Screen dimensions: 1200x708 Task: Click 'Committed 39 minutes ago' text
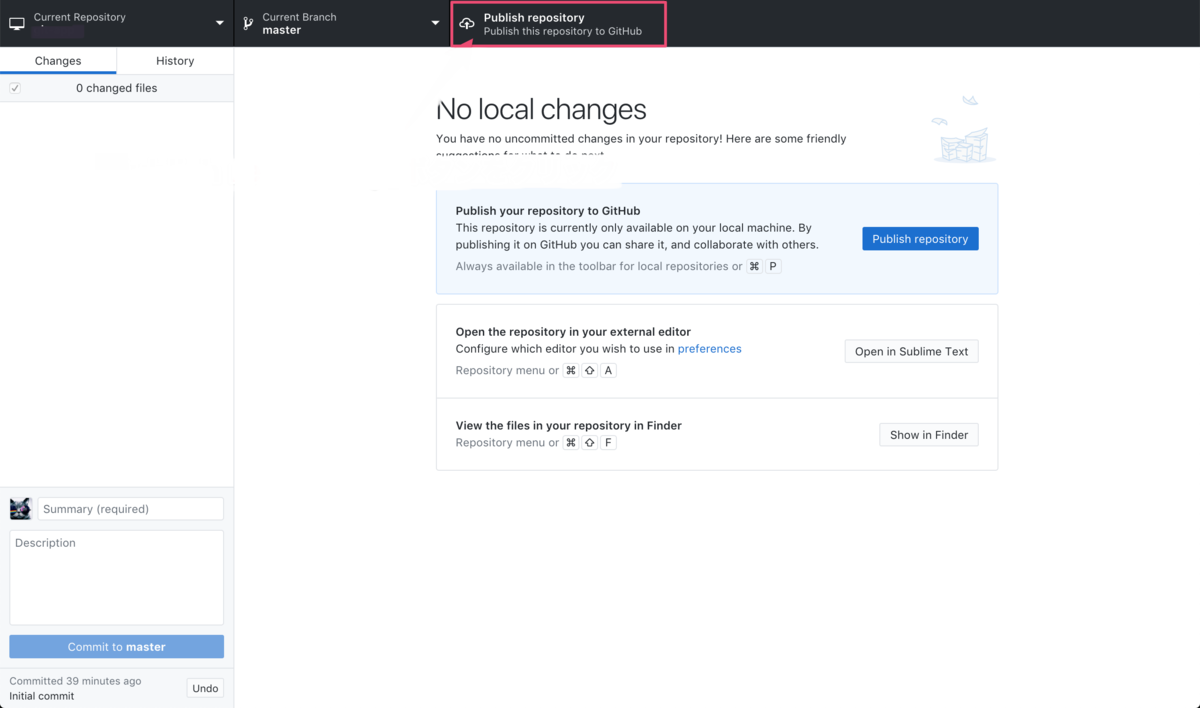(x=75, y=681)
